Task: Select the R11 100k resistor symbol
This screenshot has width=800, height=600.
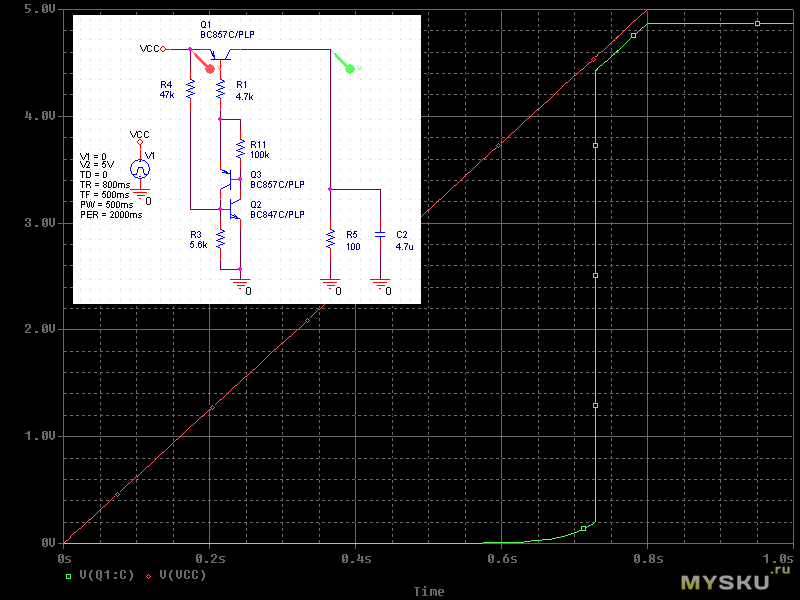Action: click(x=240, y=149)
